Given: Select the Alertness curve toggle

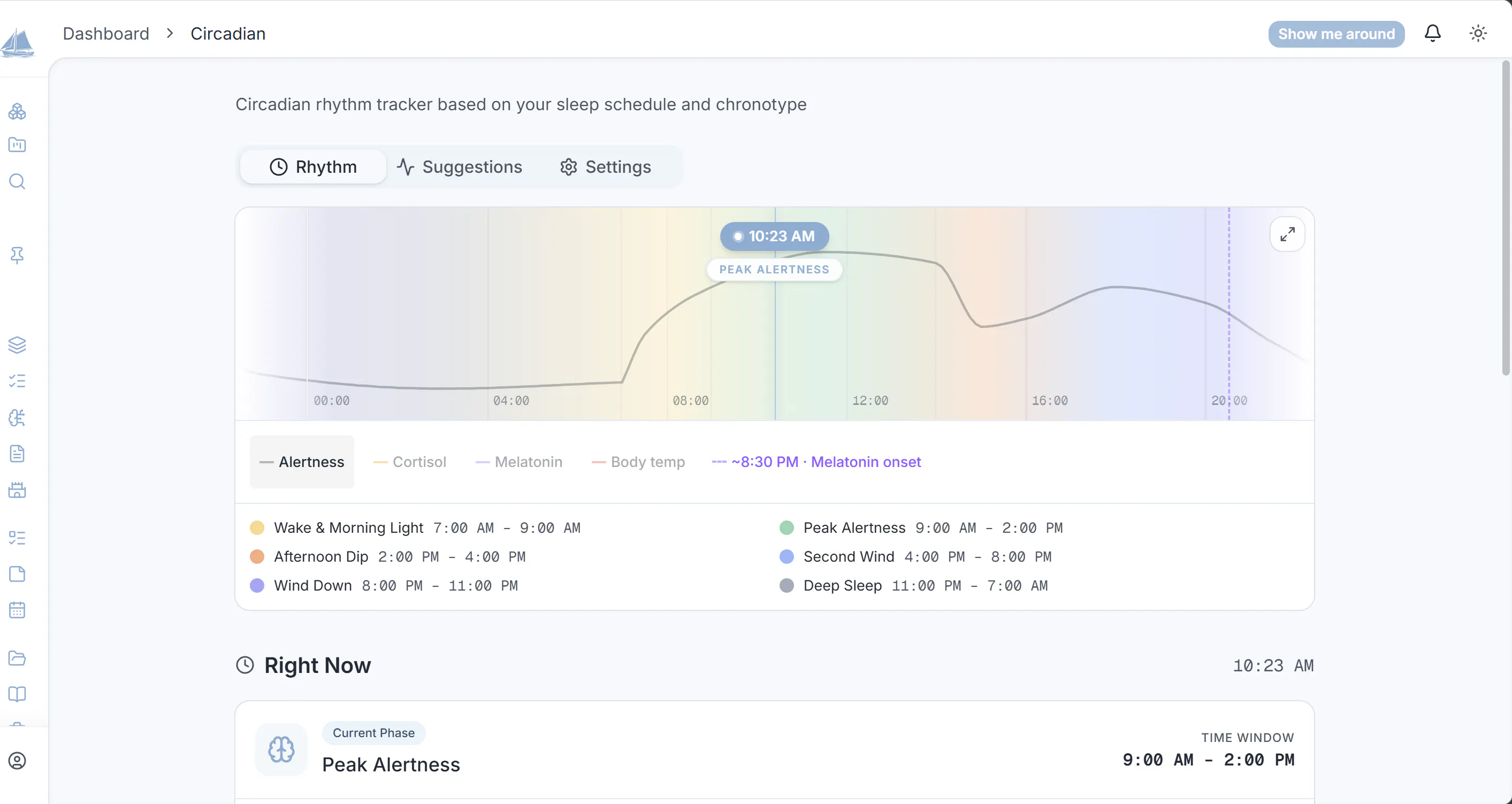Looking at the screenshot, I should [302, 462].
